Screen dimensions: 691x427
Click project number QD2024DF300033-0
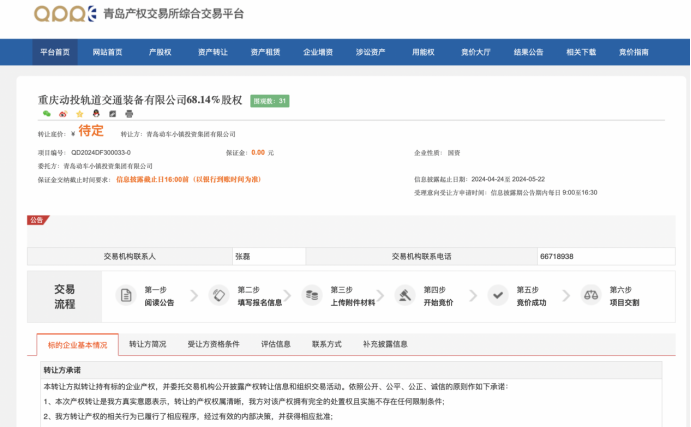pos(101,152)
